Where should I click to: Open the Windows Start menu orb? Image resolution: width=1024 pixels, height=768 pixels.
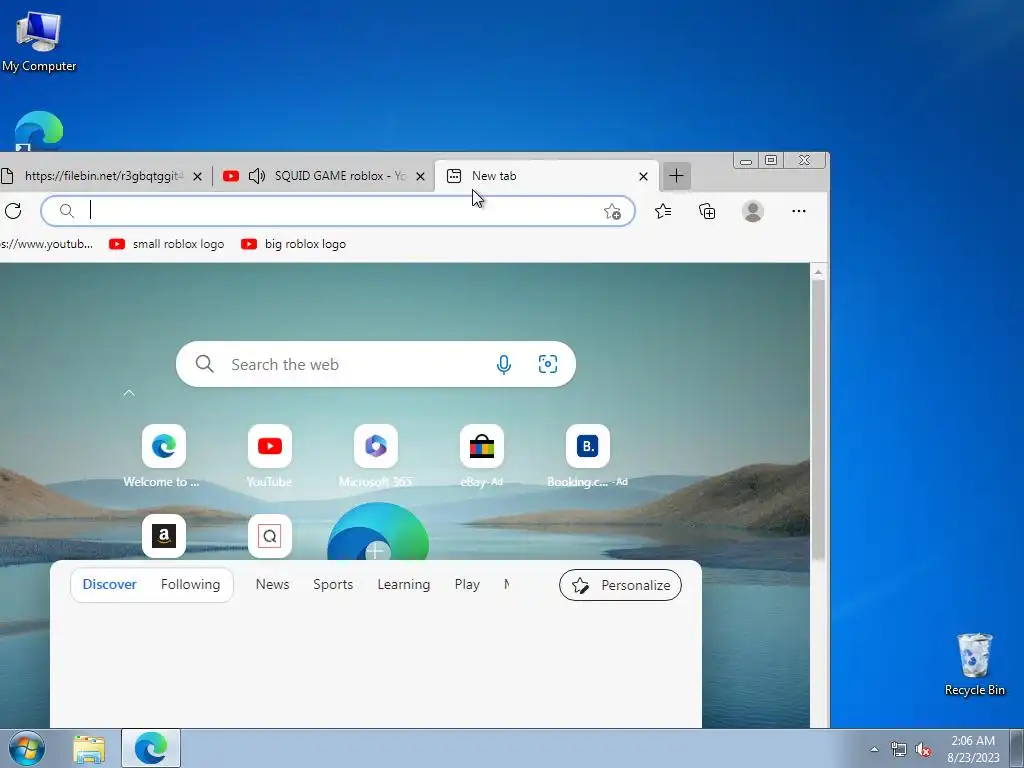[27, 748]
